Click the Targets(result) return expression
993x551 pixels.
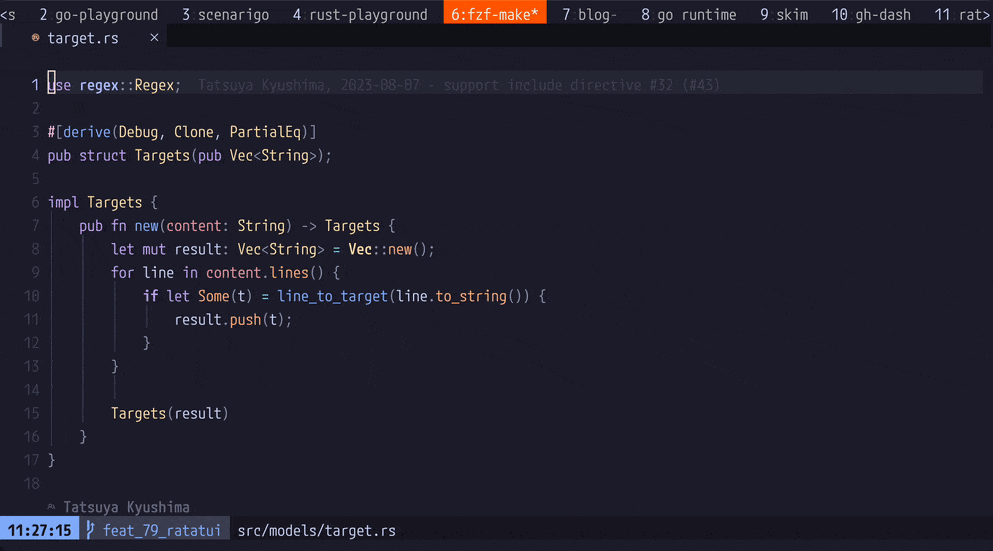(169, 413)
